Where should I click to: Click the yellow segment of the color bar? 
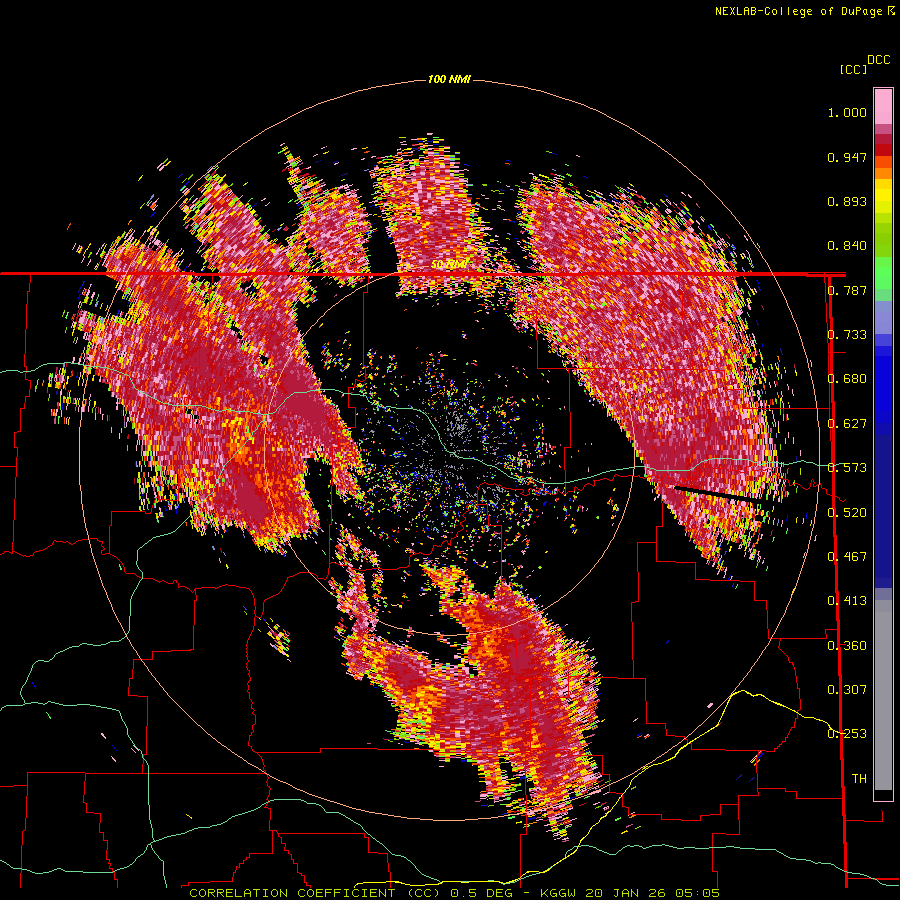[x=883, y=196]
